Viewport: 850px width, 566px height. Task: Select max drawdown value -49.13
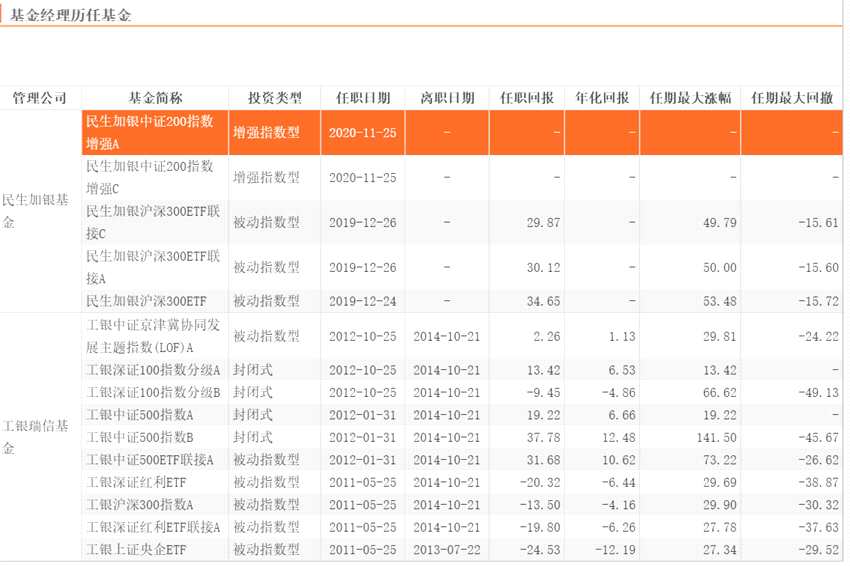pyautogui.click(x=818, y=393)
